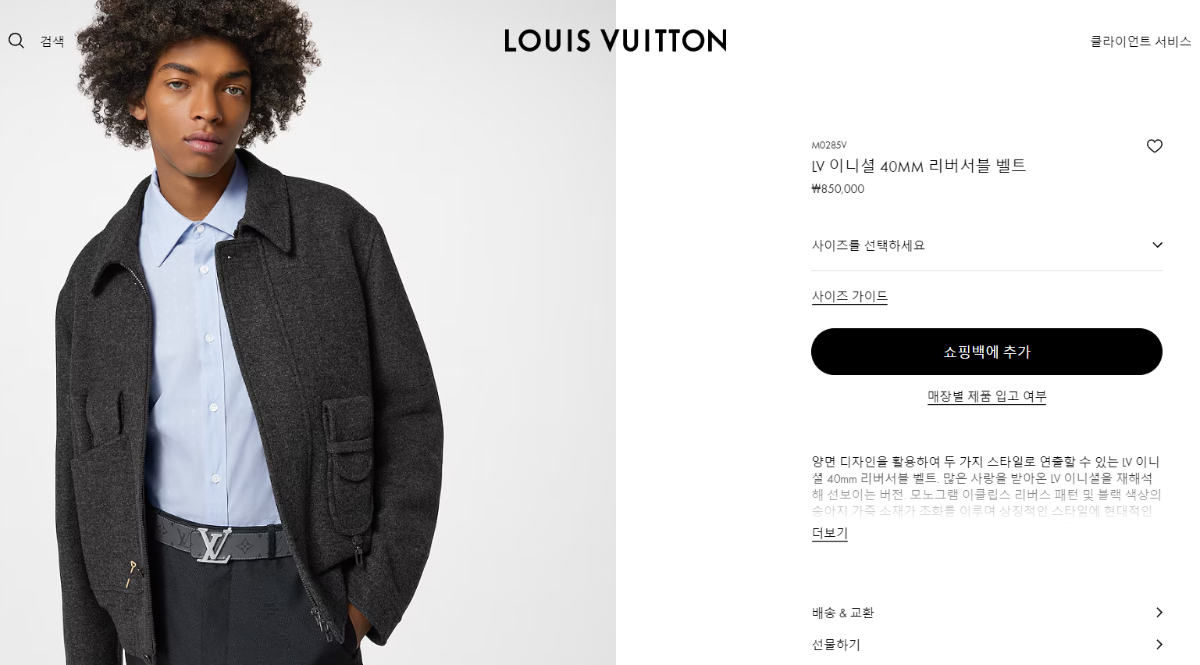The image size is (1200, 665).
Task: Click the LV belt buckle in photo
Action: 213,545
